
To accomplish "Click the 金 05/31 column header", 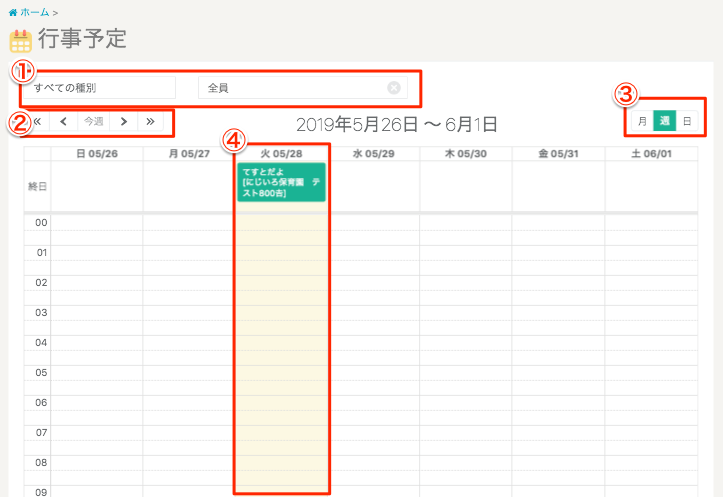I will click(558, 154).
